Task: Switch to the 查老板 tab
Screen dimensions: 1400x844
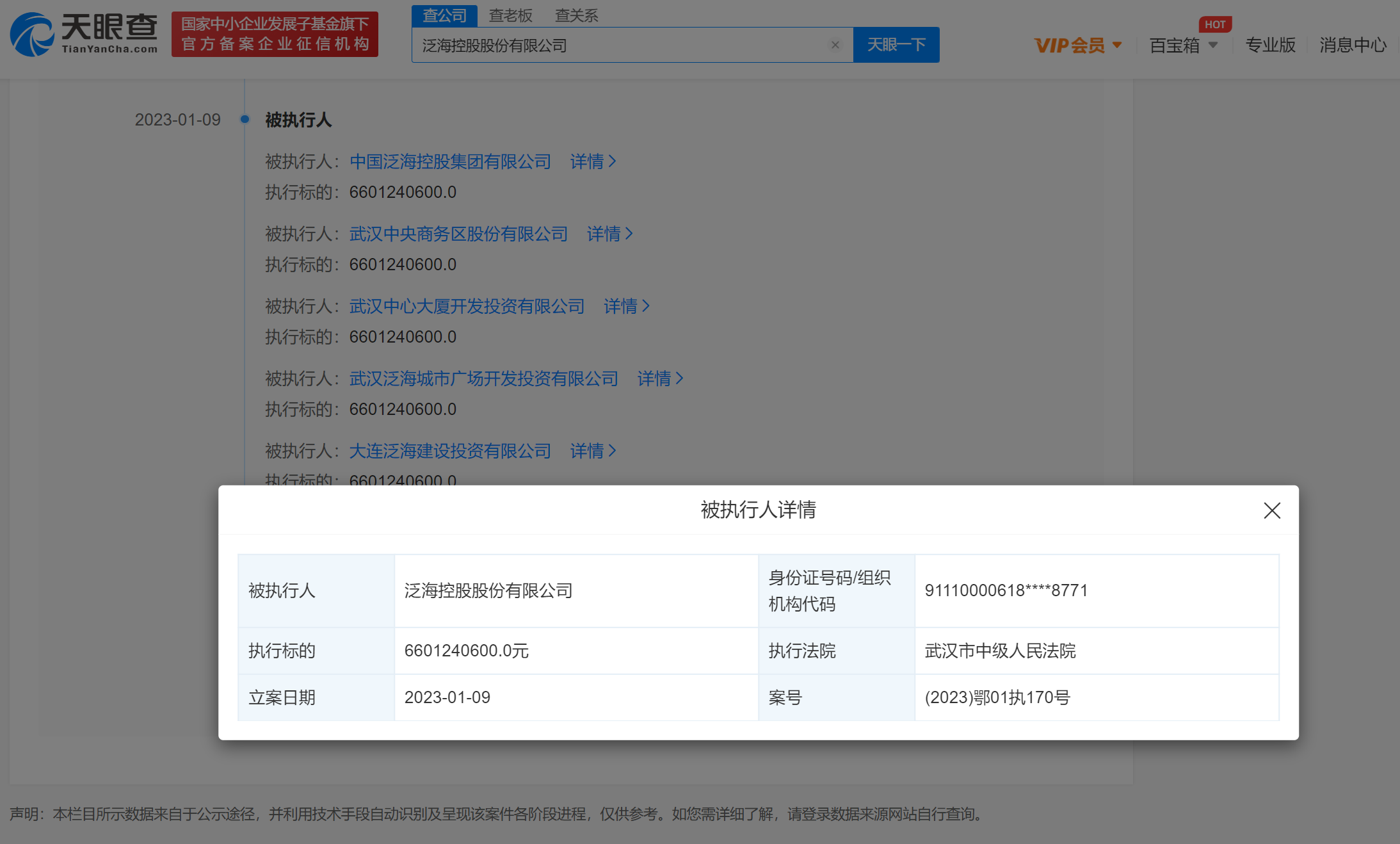Action: (511, 15)
